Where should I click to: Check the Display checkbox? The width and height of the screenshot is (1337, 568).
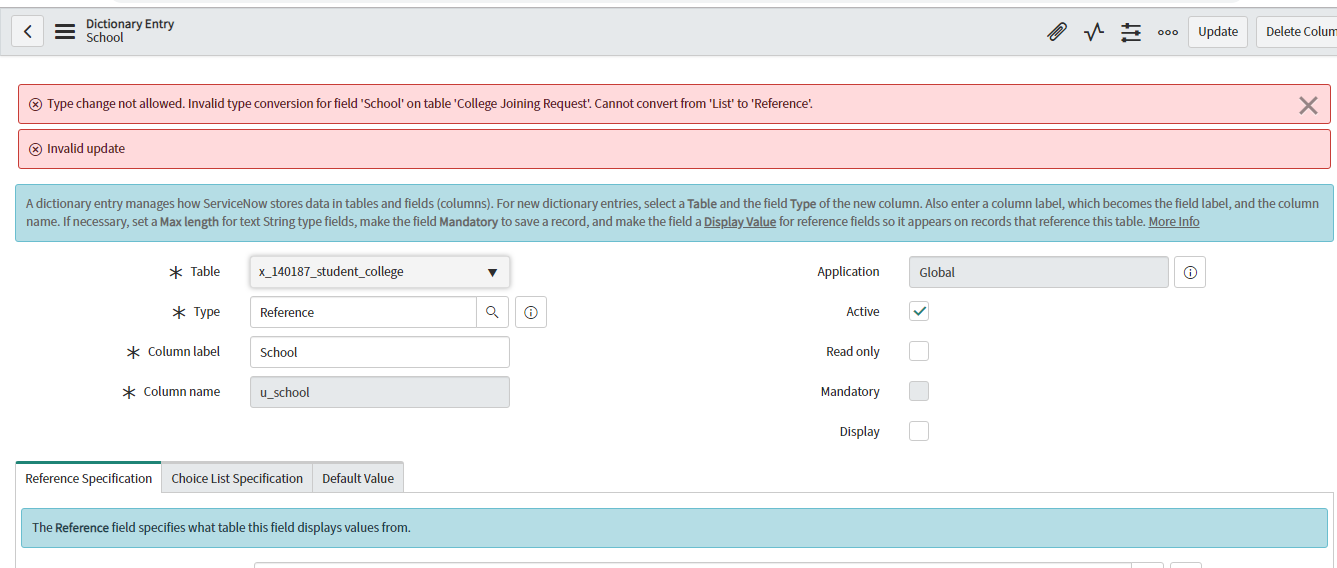point(919,431)
